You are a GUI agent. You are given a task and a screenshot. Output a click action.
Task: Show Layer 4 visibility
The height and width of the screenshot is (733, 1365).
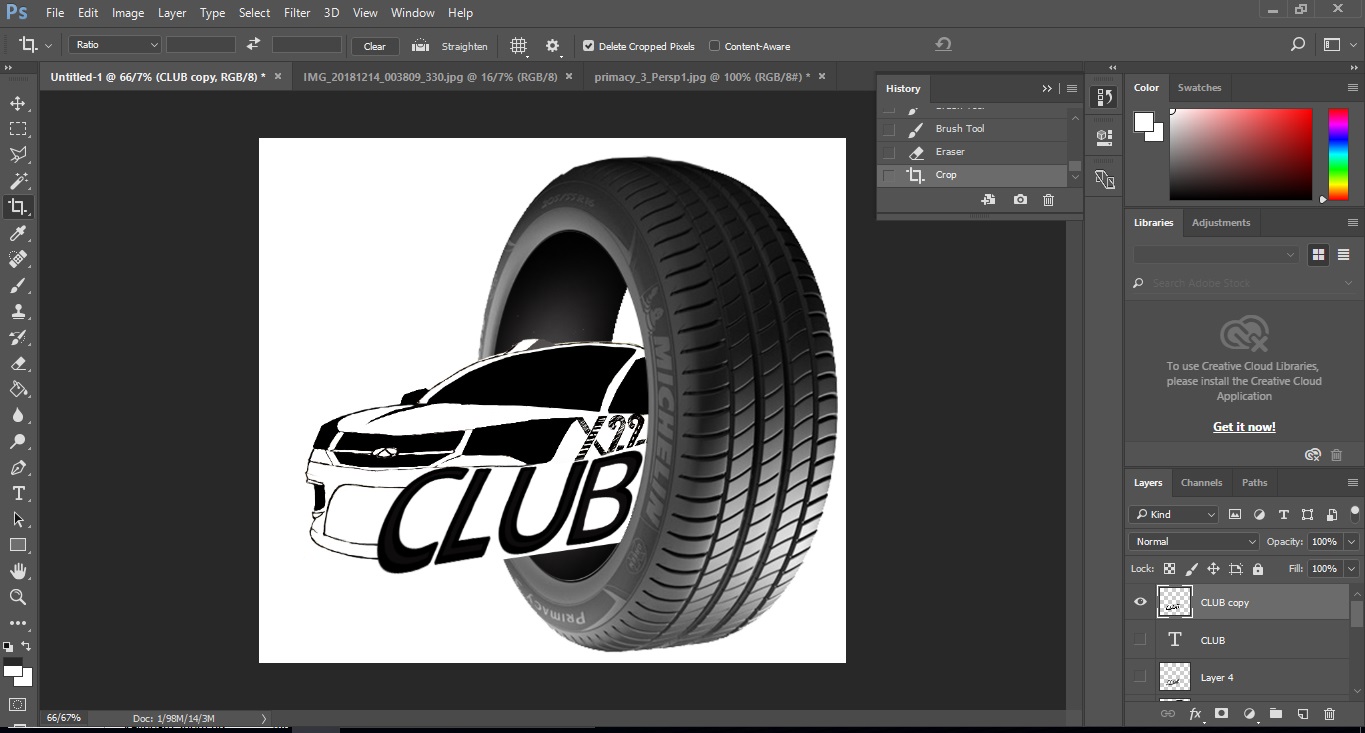(x=1140, y=677)
